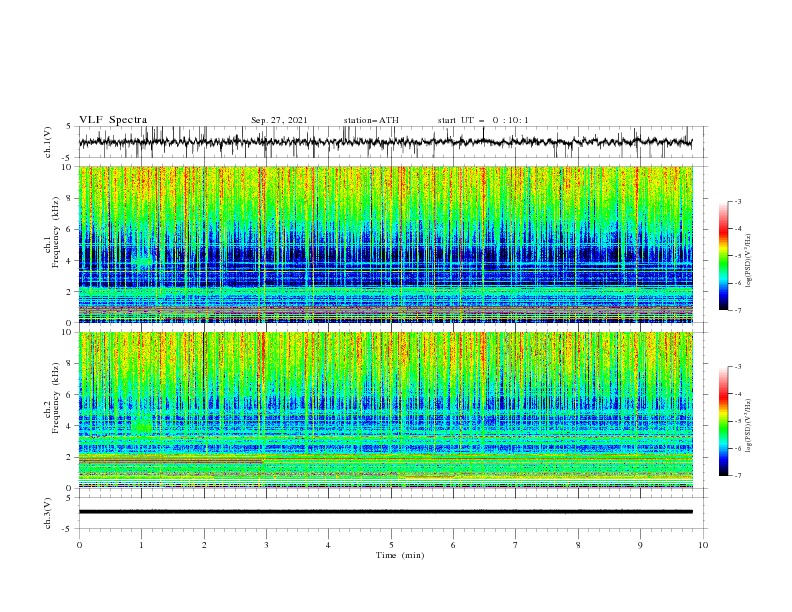The image size is (792, 612).
Task: Select the ch.2 "Frequency (kHz)" axis label
Action: (x=56, y=397)
